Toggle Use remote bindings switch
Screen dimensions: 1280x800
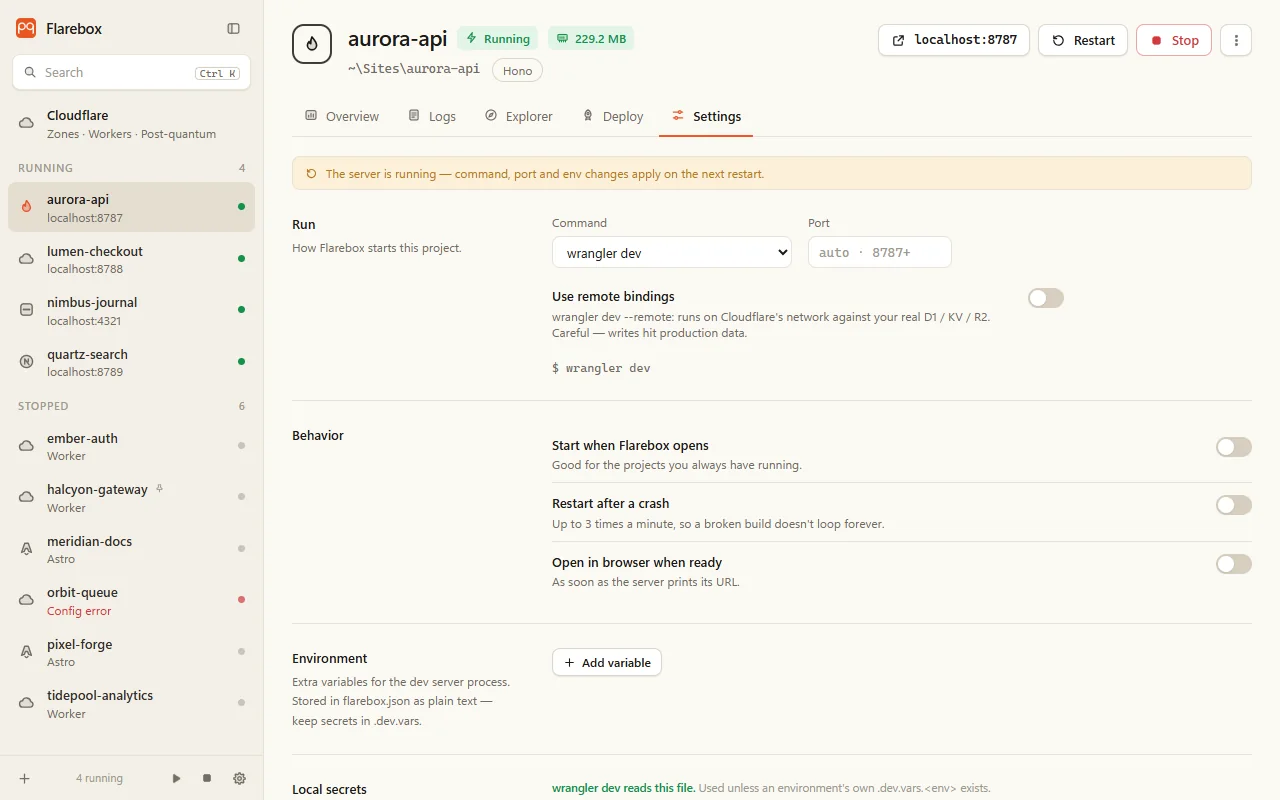[x=1046, y=298]
